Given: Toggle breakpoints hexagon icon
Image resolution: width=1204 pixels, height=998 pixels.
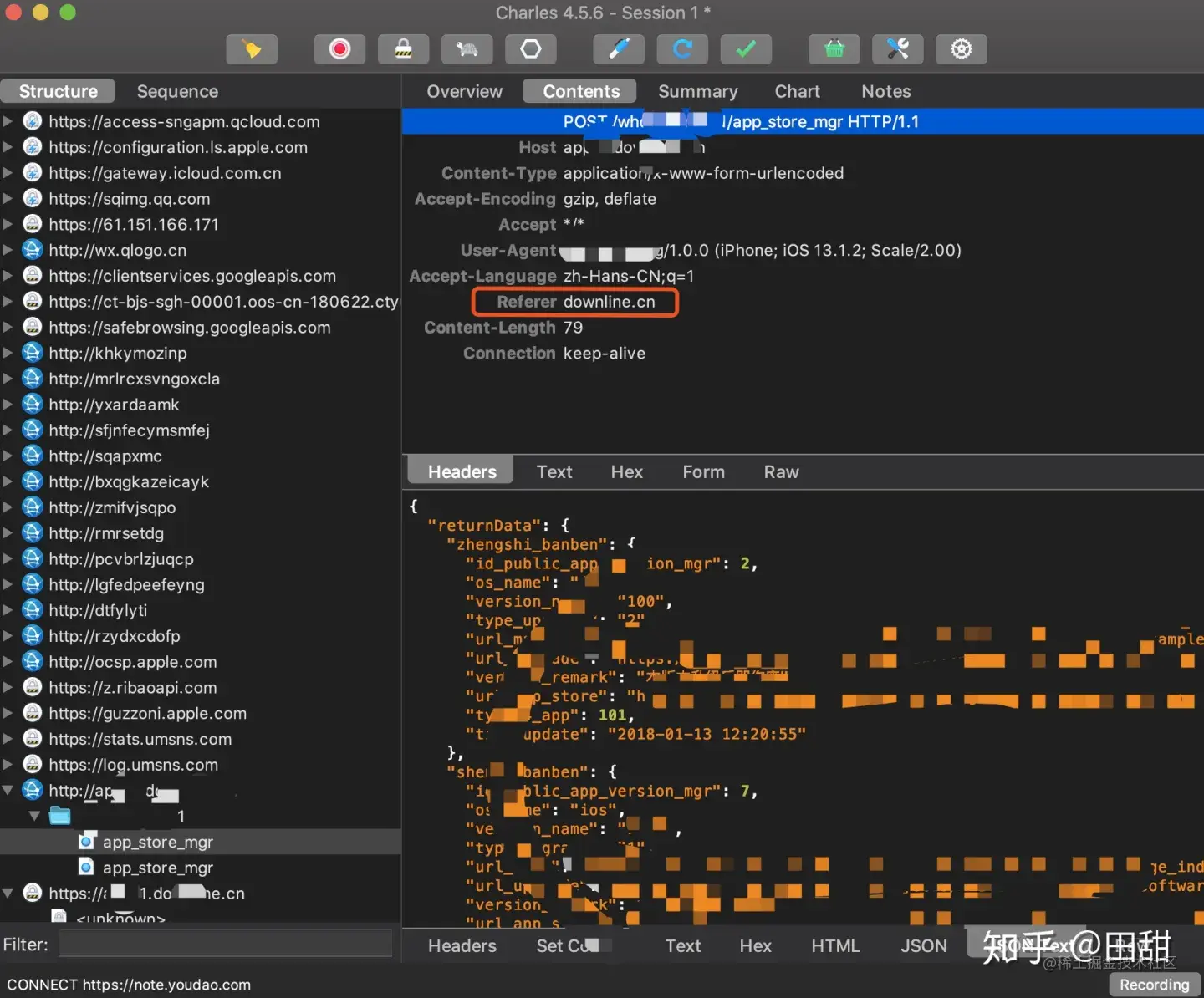Looking at the screenshot, I should (531, 49).
